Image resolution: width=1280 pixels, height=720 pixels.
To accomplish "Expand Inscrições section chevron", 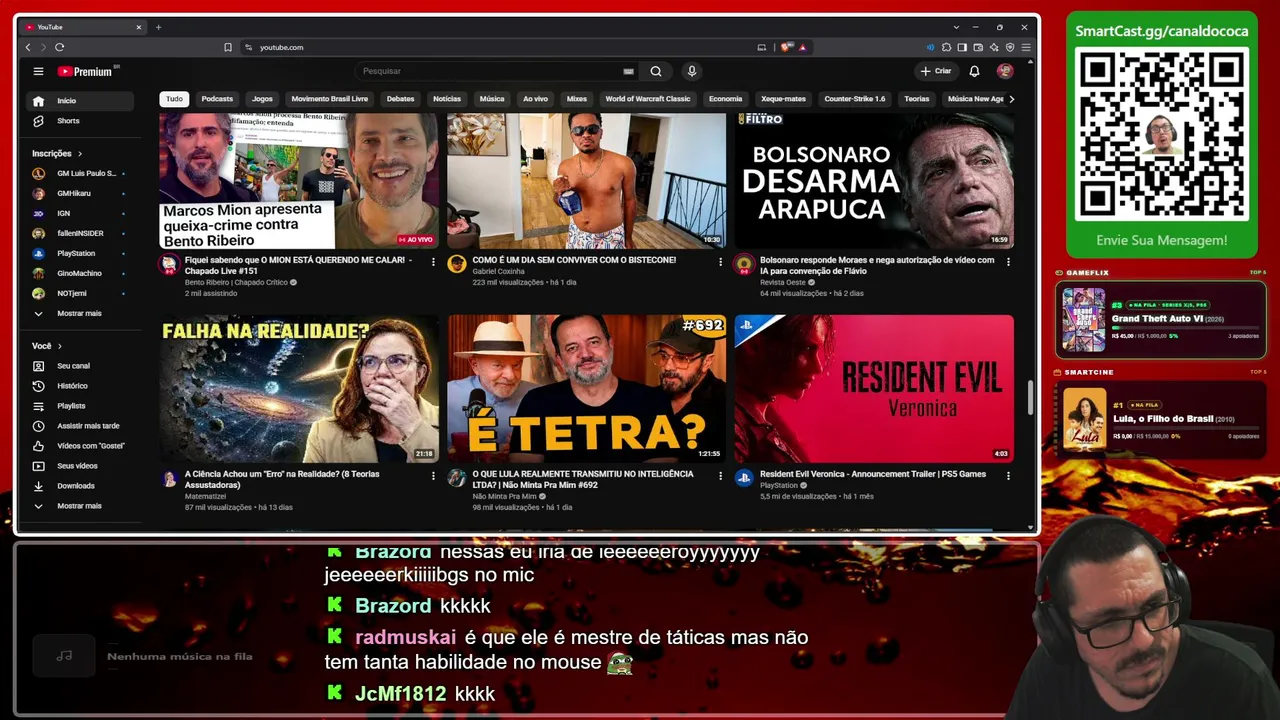I will tap(80, 154).
